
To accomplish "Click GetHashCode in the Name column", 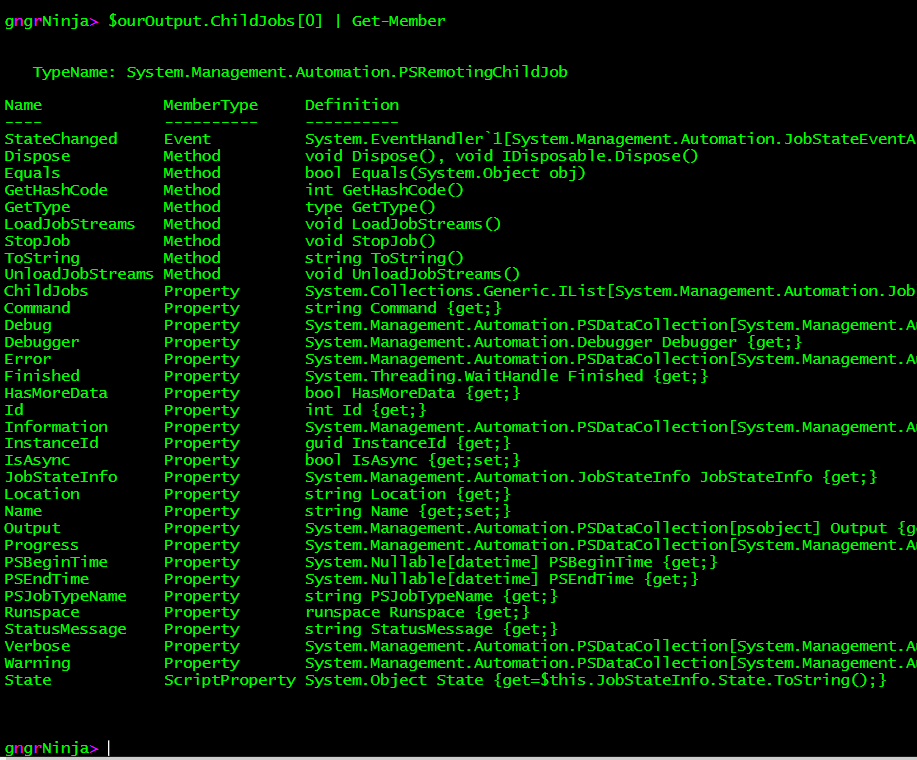I will point(56,190).
